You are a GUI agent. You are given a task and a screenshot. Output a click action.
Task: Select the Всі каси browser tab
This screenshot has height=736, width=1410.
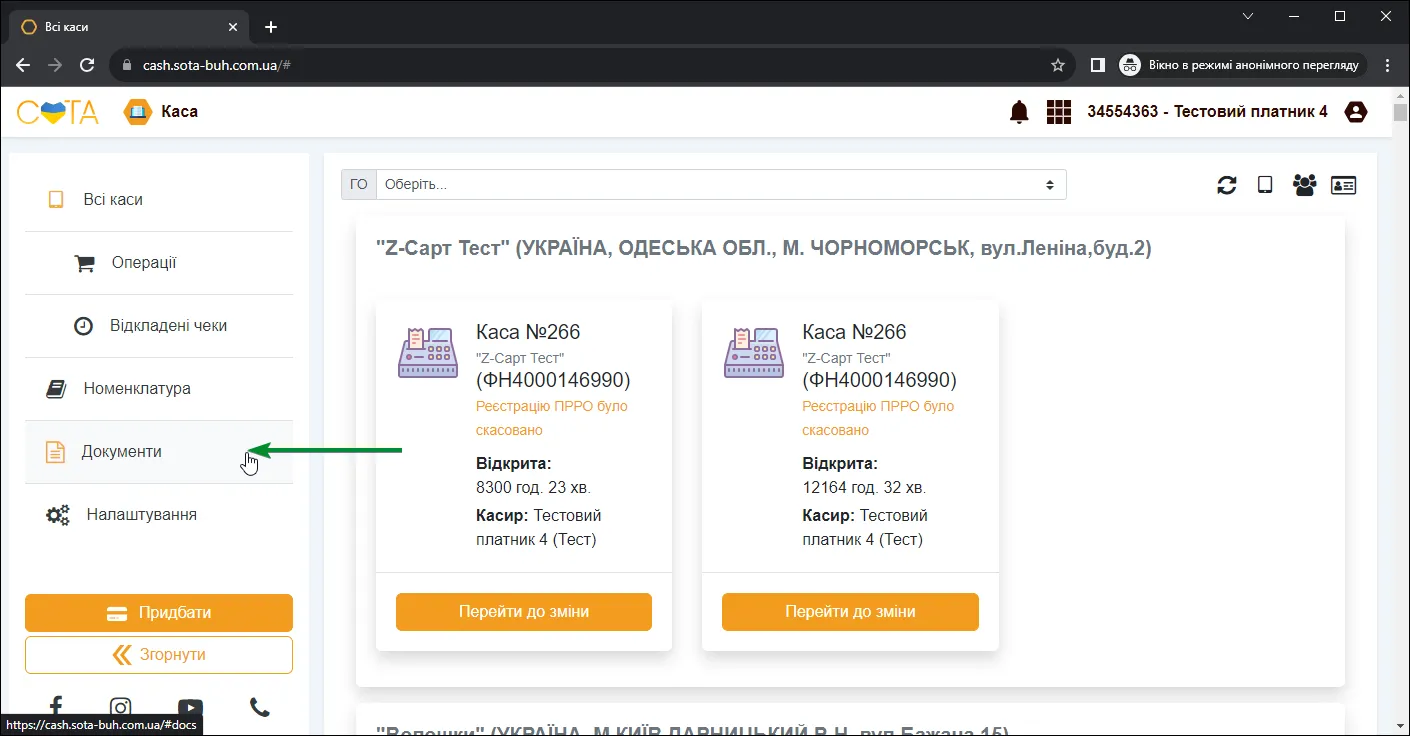[130, 27]
